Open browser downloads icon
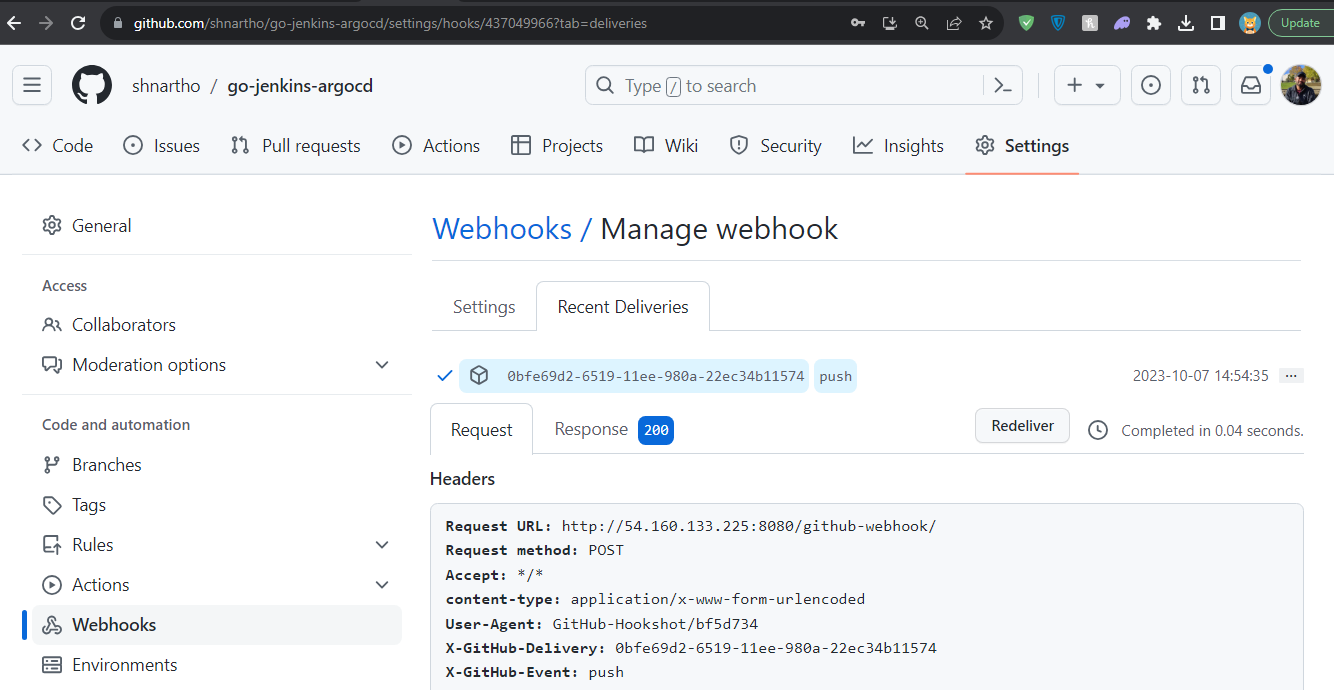The height and width of the screenshot is (690, 1334). [x=1186, y=23]
